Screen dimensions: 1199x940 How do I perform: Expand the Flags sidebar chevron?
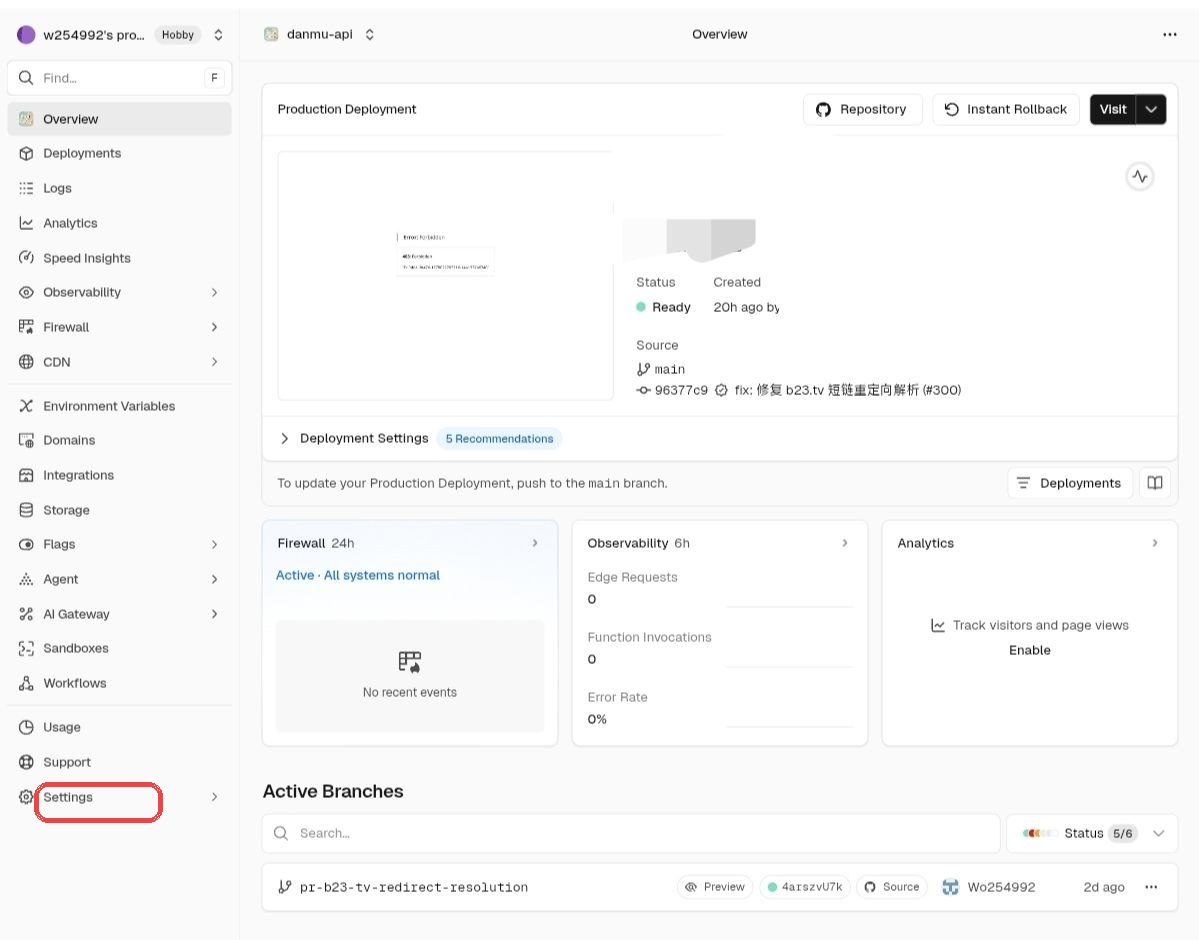(x=215, y=544)
